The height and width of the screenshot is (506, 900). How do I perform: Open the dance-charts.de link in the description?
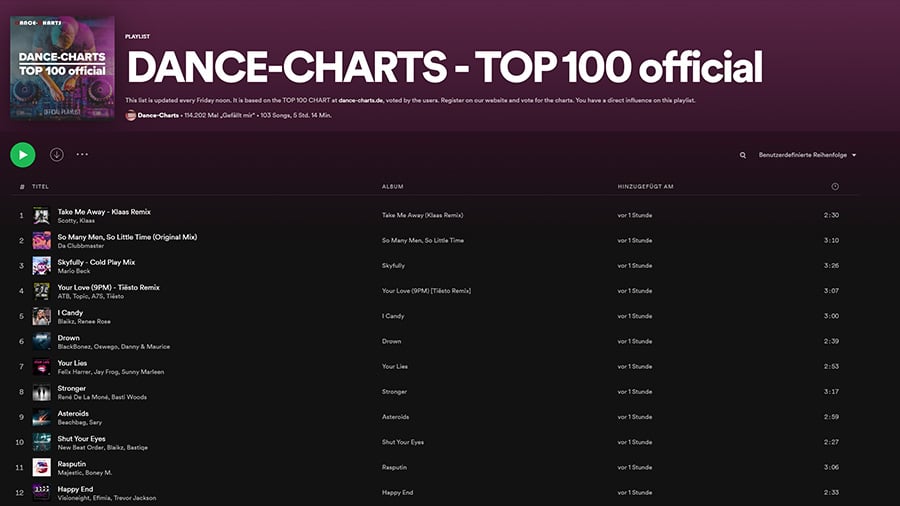click(360, 100)
